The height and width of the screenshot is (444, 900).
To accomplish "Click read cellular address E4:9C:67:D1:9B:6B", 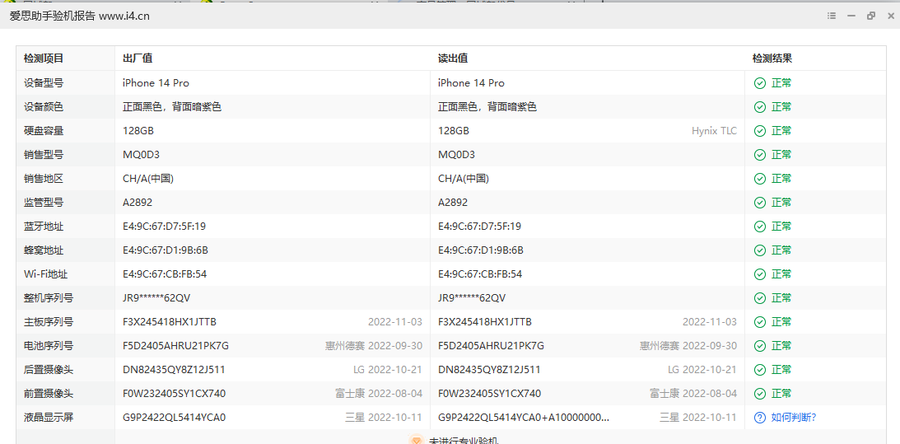I will [480, 251].
